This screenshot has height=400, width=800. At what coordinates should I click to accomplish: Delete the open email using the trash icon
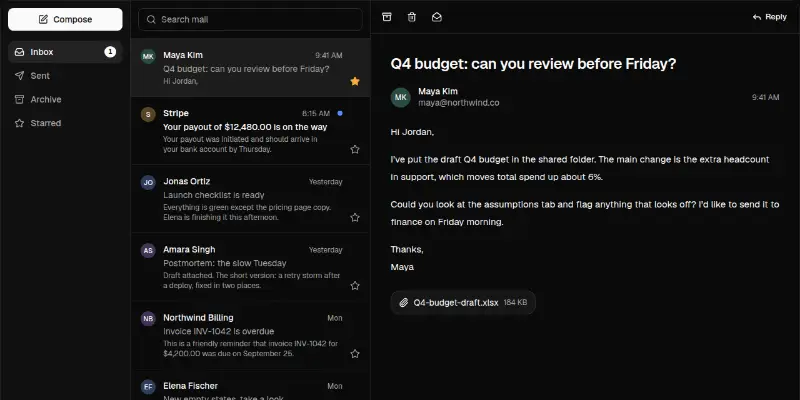tap(412, 17)
